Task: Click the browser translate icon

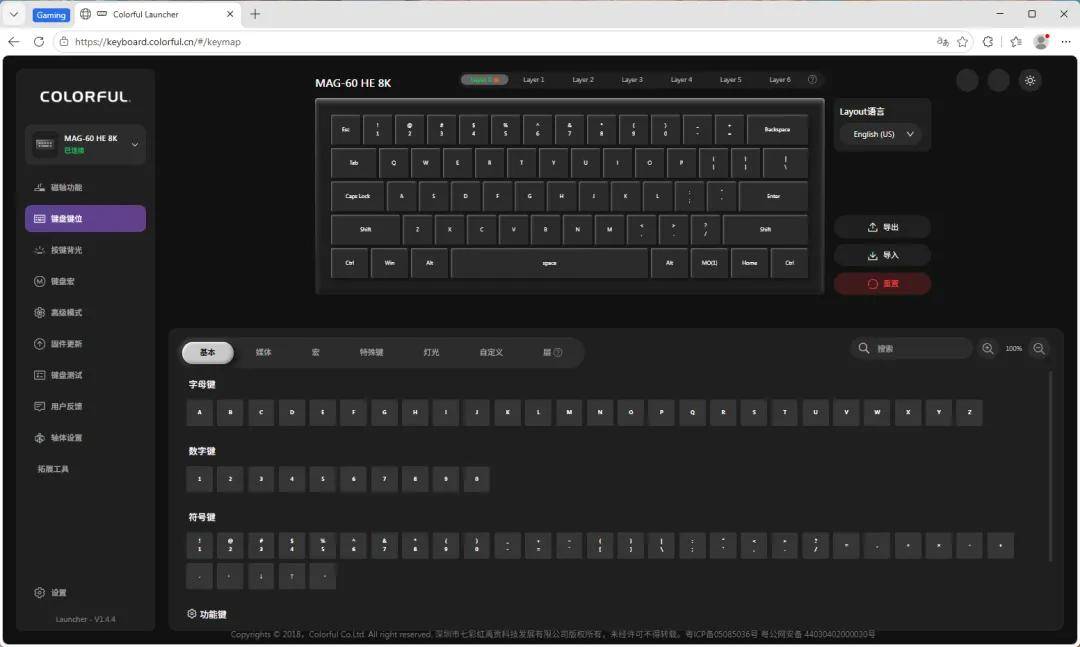Action: click(x=942, y=41)
